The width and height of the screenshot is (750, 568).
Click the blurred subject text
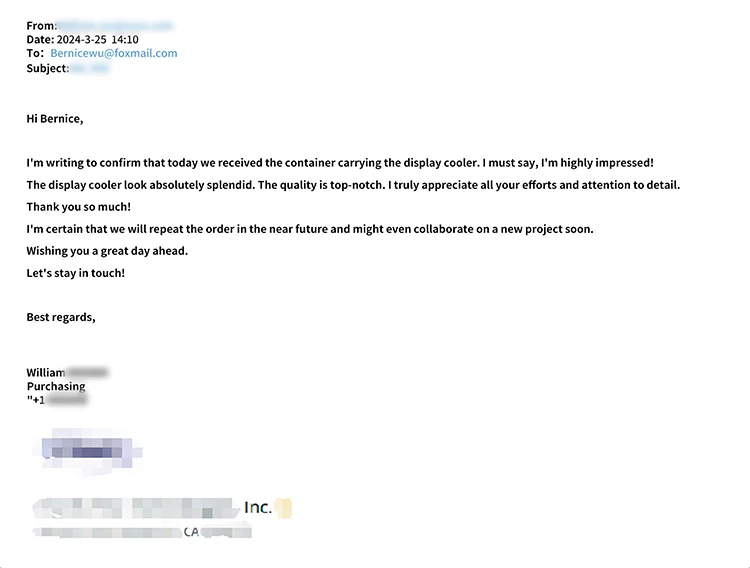[x=90, y=68]
